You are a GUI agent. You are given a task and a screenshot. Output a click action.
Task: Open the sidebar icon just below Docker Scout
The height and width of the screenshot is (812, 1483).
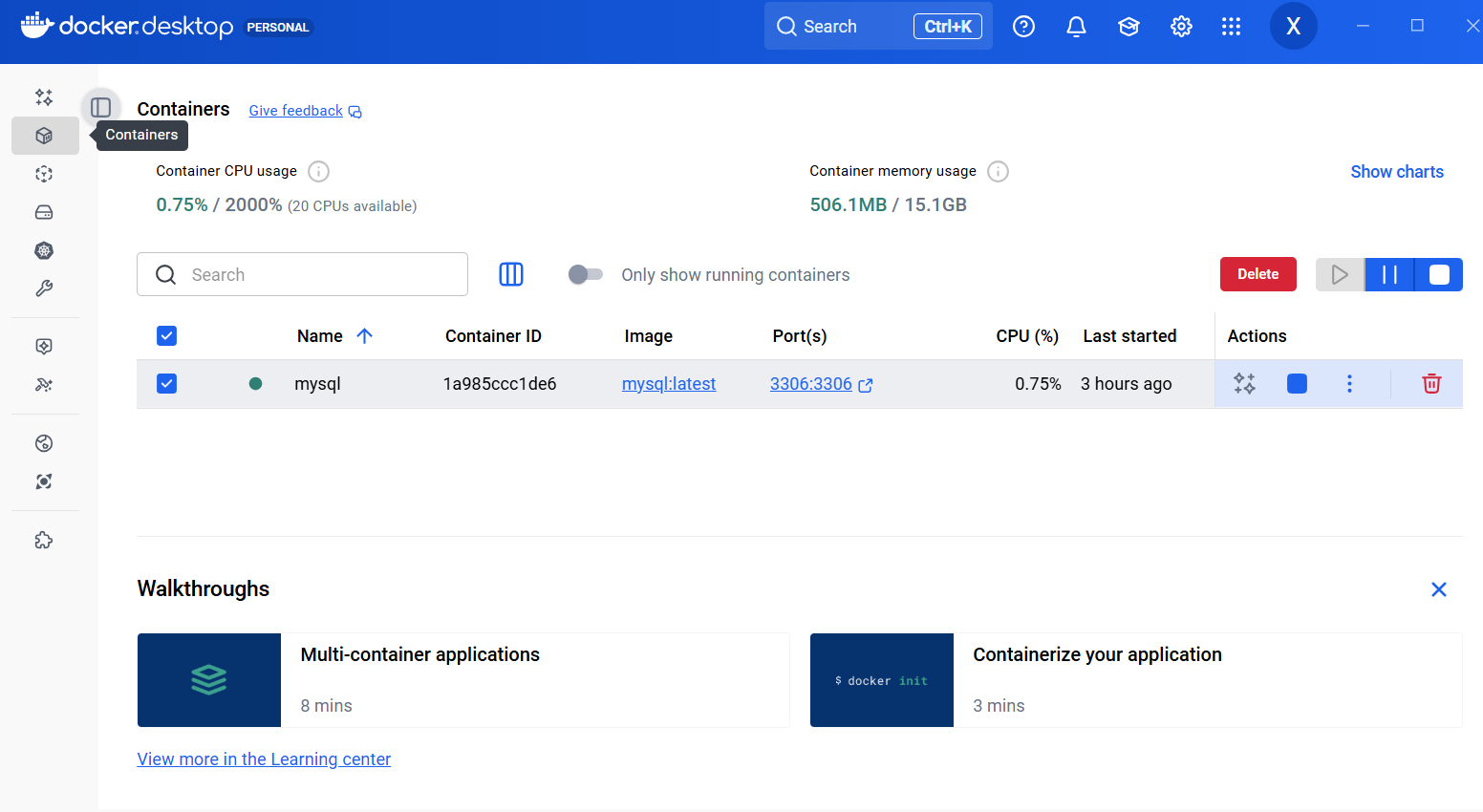point(44,385)
